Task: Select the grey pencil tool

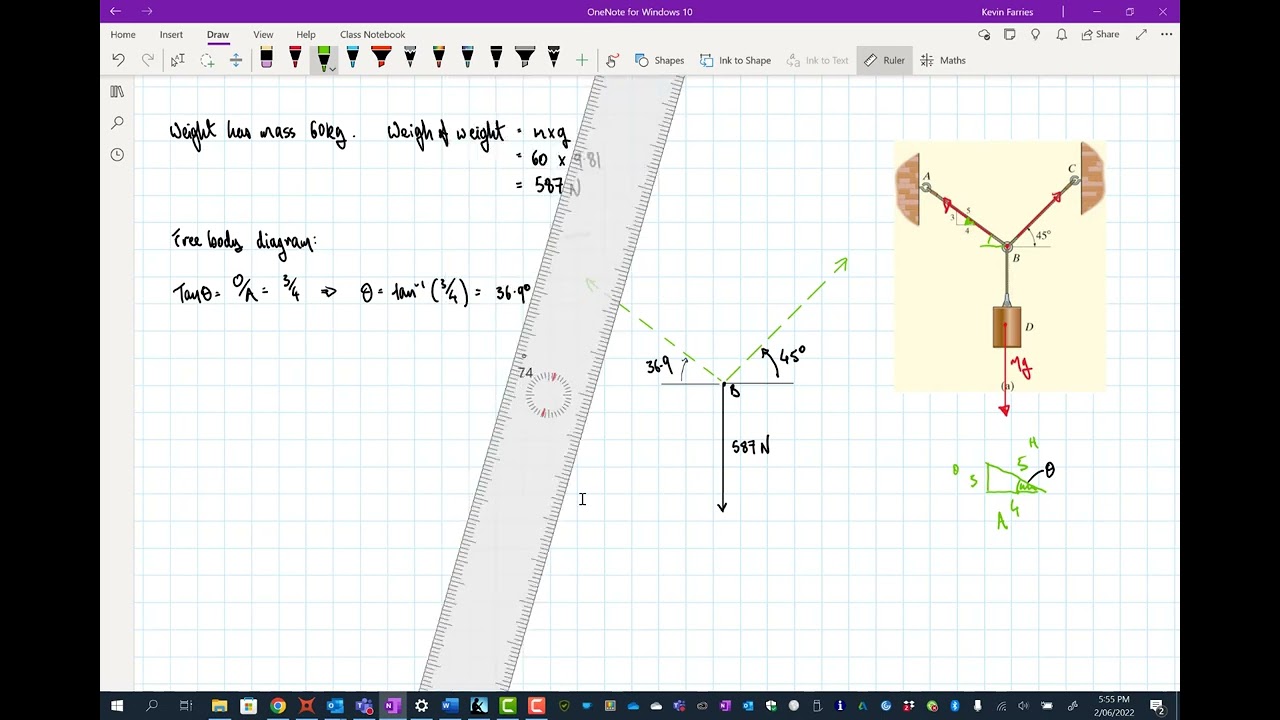Action: coord(410,59)
